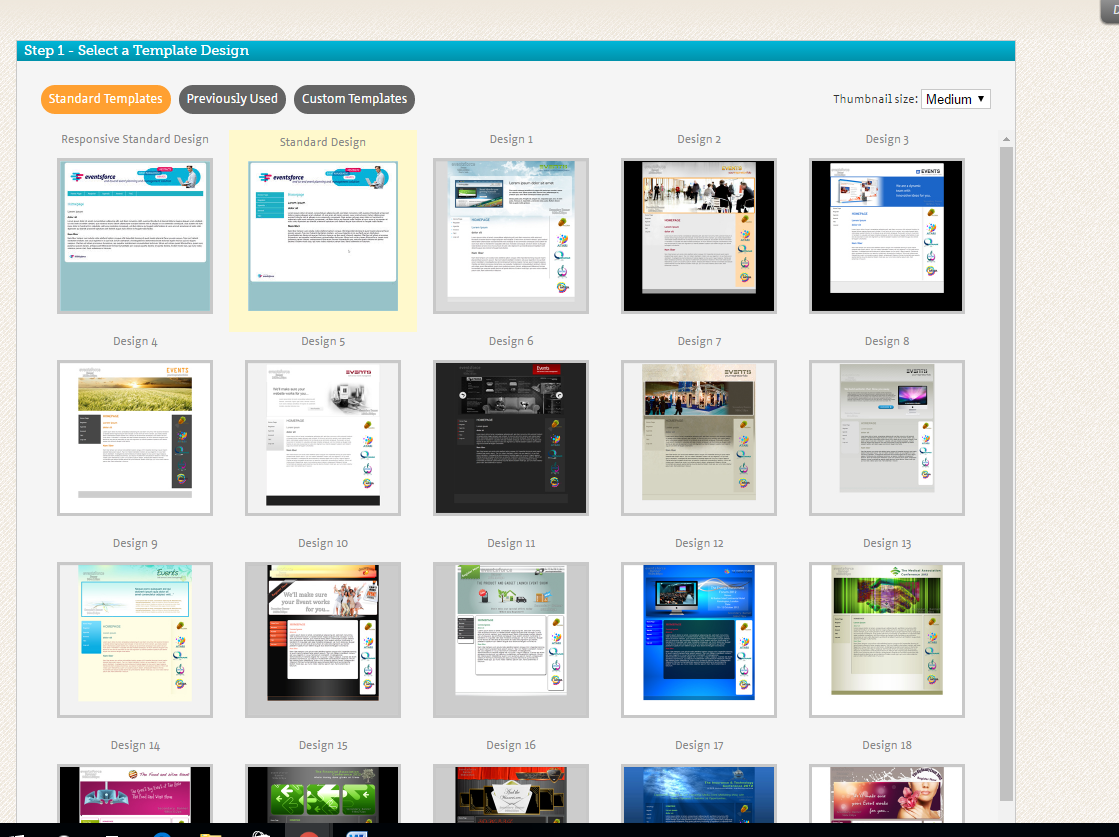This screenshot has width=1119, height=837.
Task: Choose the Design 18 template thumbnail
Action: [887, 793]
